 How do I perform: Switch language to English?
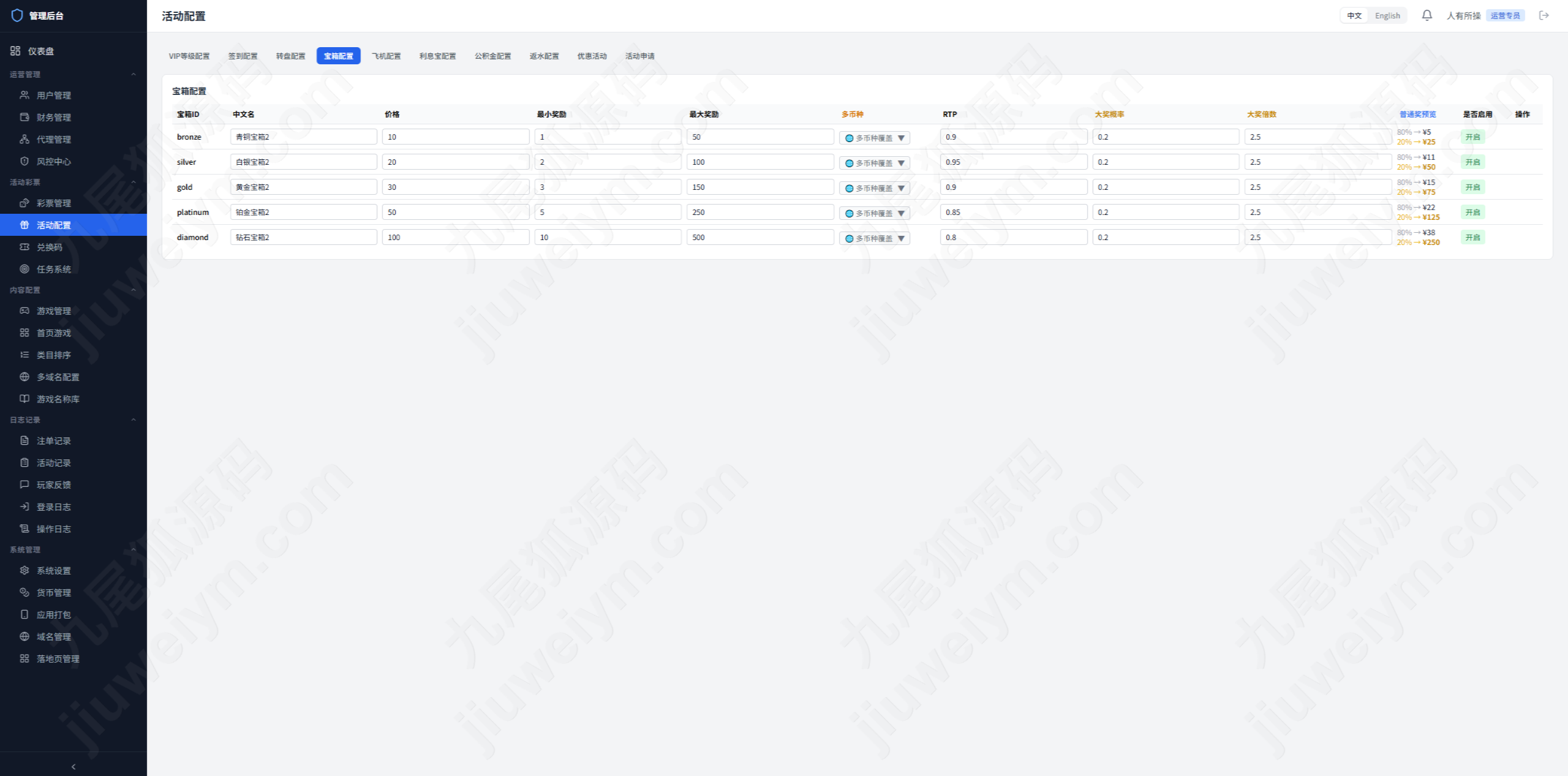[x=1387, y=15]
